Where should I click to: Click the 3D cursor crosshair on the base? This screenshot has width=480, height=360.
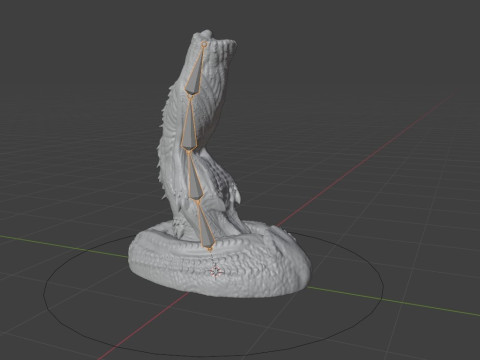216,271
